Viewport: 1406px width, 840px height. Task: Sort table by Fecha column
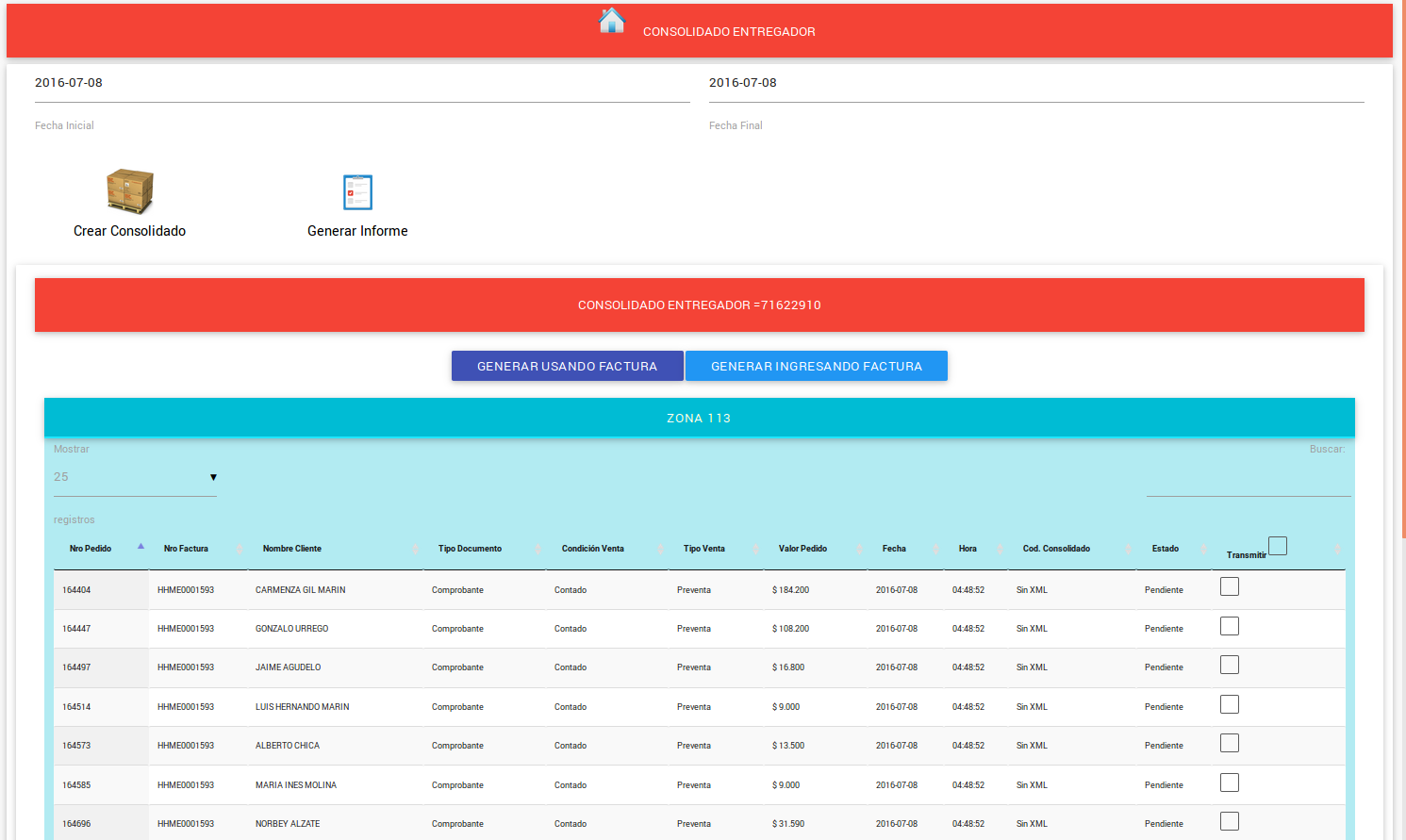pos(905,549)
